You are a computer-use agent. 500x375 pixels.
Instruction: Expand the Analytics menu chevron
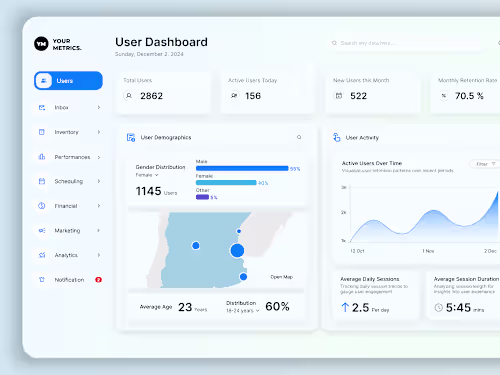[x=99, y=255]
